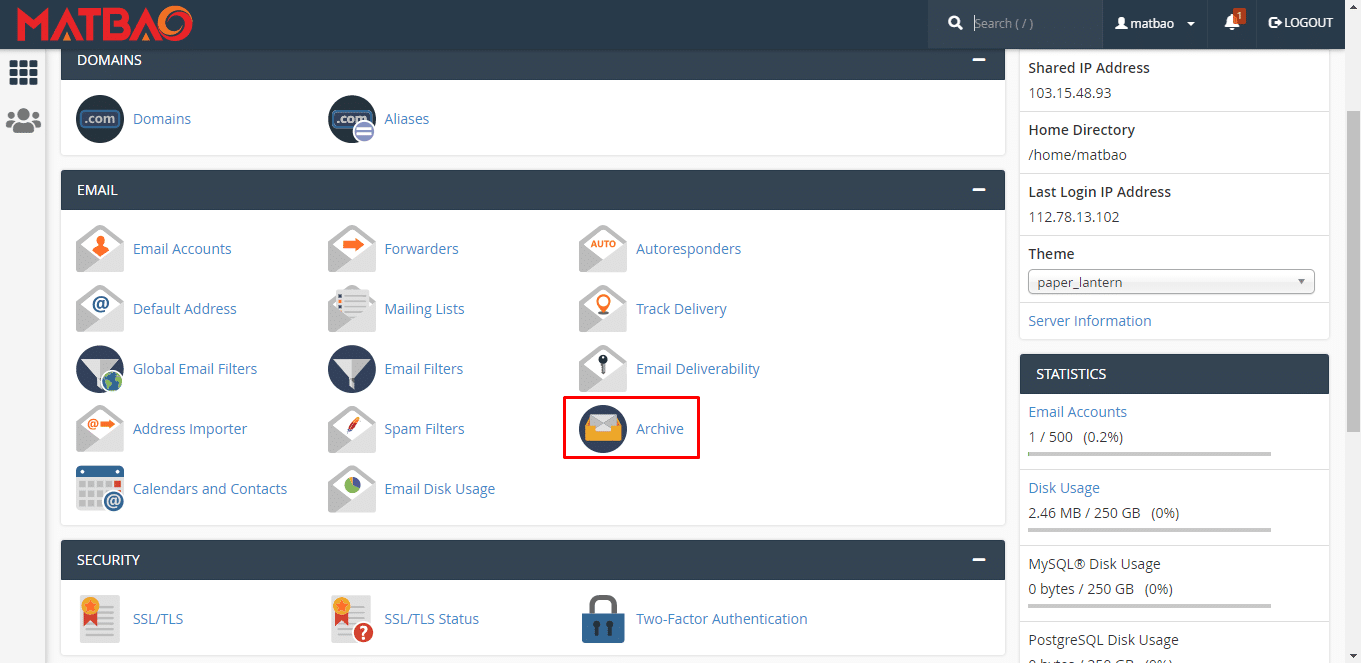Click inside the search input field

[1020, 22]
